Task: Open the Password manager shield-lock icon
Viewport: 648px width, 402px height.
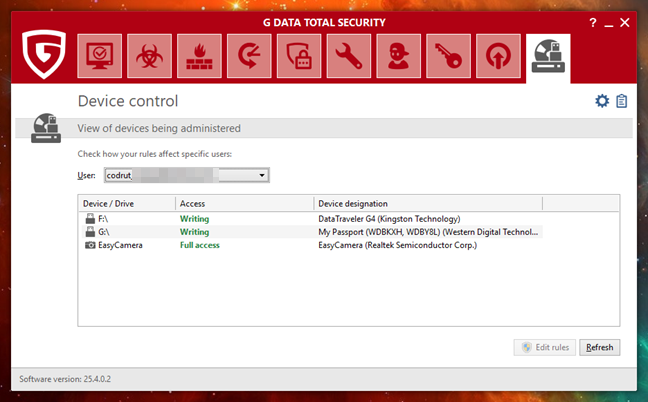Action: pyautogui.click(x=299, y=56)
